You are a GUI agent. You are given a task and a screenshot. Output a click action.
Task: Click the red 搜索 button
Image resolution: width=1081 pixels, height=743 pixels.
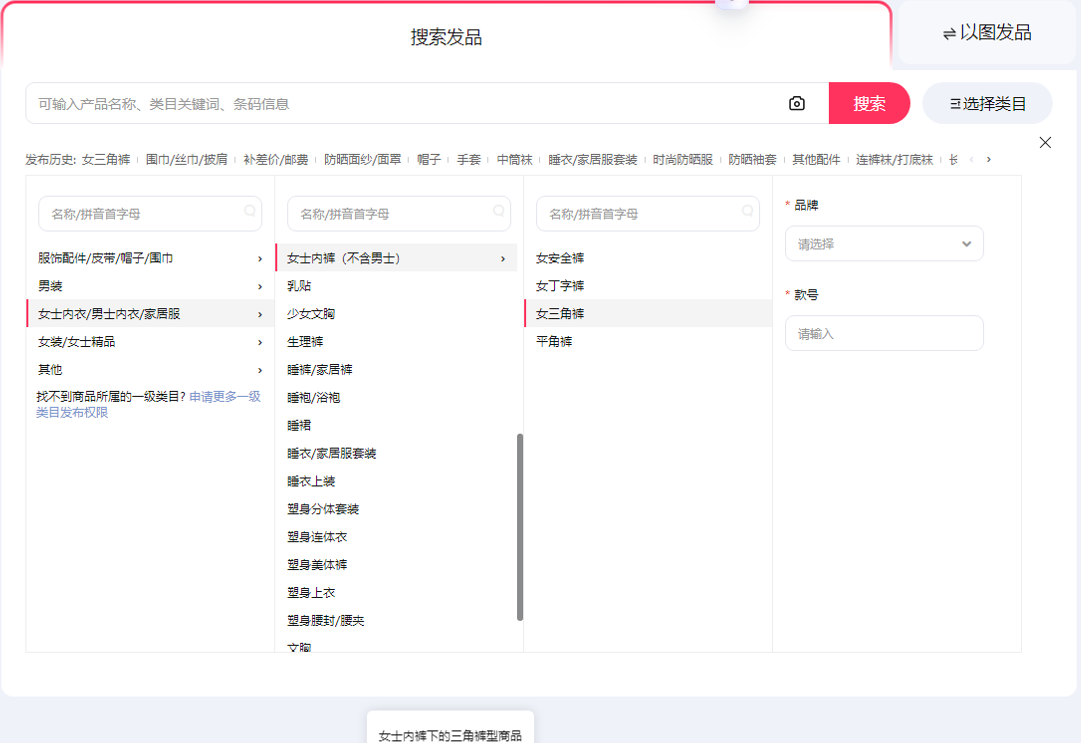869,103
